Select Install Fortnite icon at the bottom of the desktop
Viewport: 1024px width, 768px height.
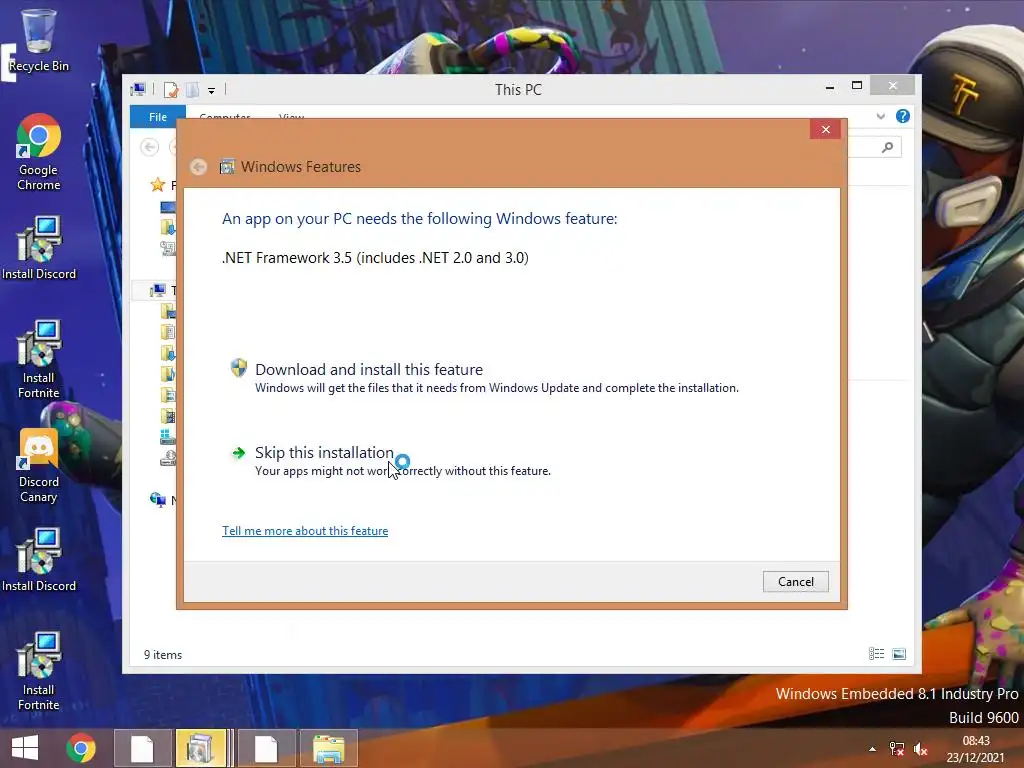tap(39, 671)
